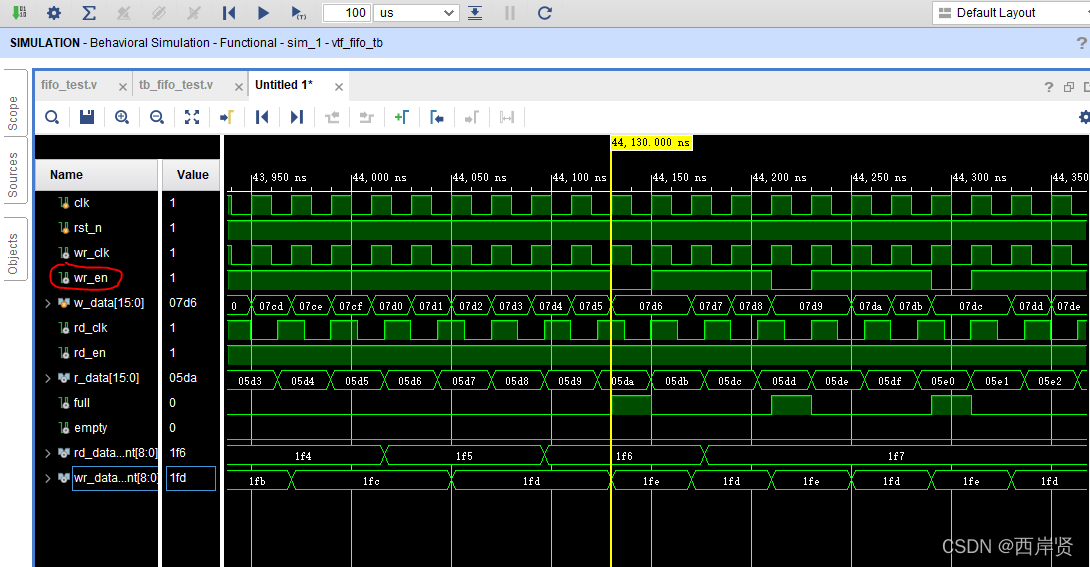Open the simulation settings gear icon

[54, 13]
